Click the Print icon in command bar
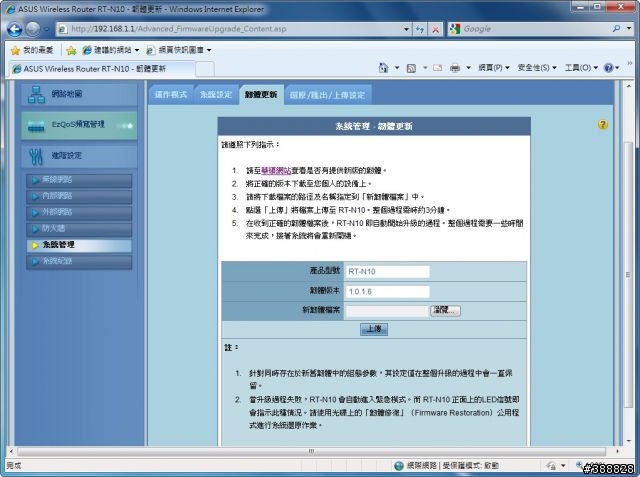 455,68
